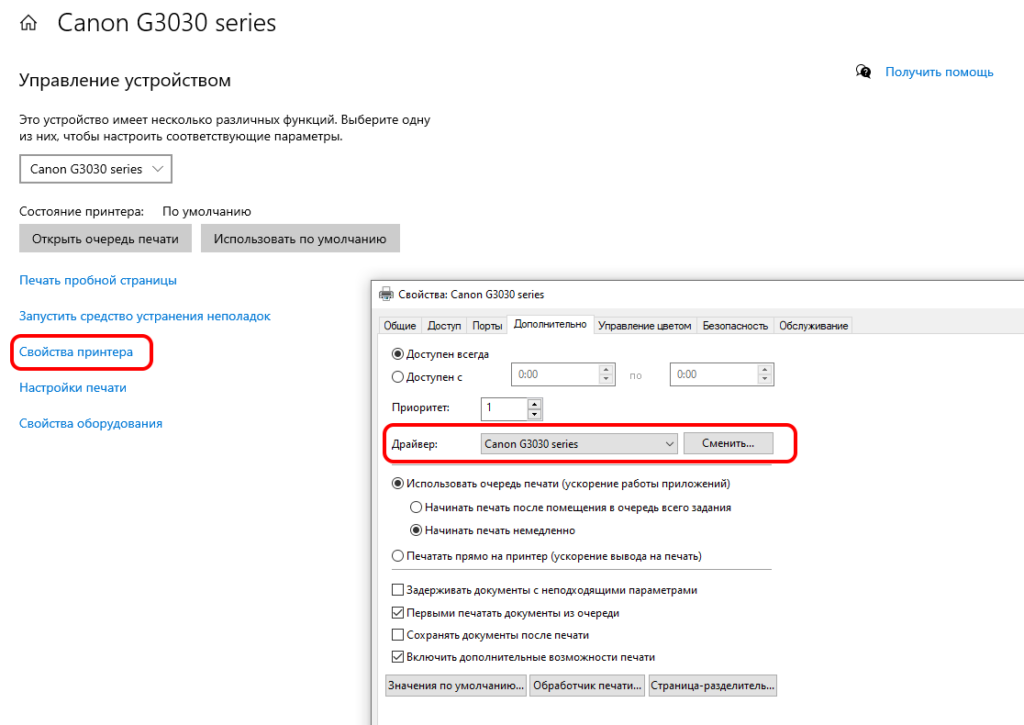Viewport: 1024px width, 725px height.
Task: Switch to the Порты tab
Action: (487, 326)
